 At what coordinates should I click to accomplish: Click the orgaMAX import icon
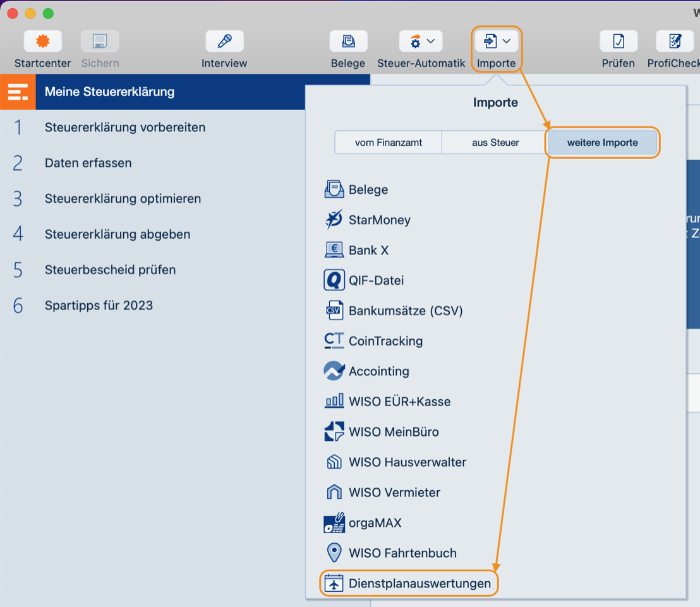click(334, 523)
